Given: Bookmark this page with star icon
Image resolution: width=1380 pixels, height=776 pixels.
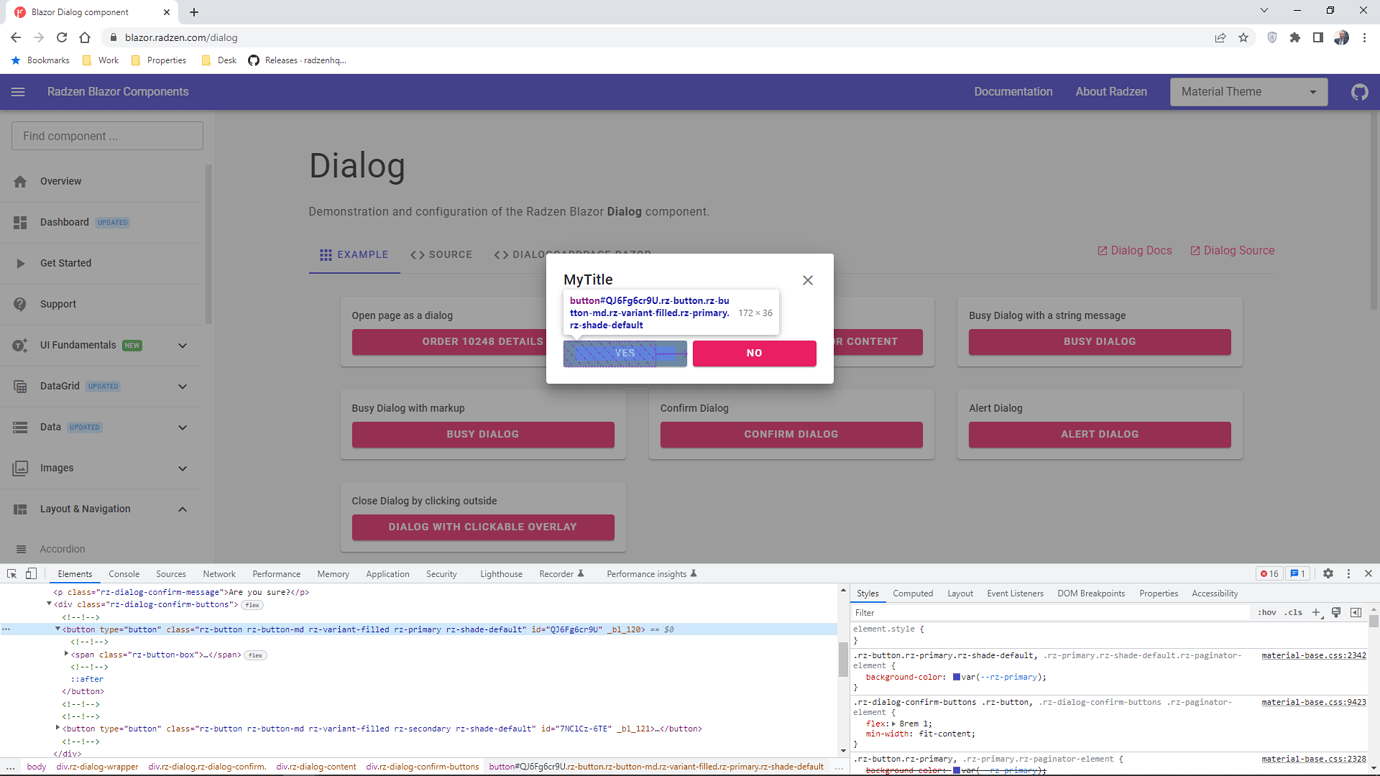Looking at the screenshot, I should click(1243, 38).
